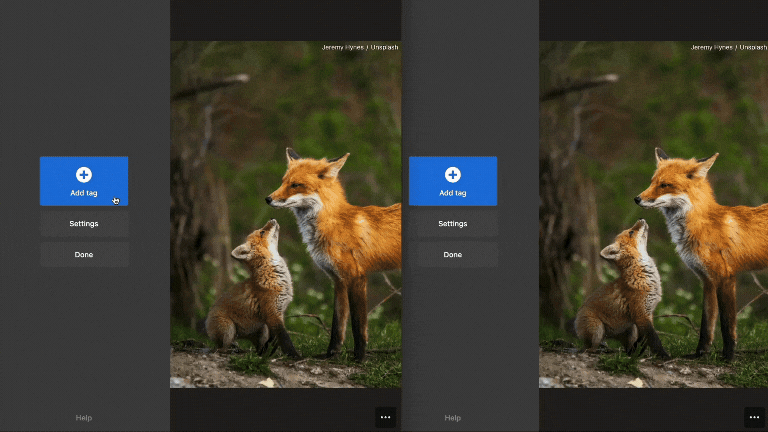Open Help link in right panel
The height and width of the screenshot is (432, 768).
pos(453,418)
